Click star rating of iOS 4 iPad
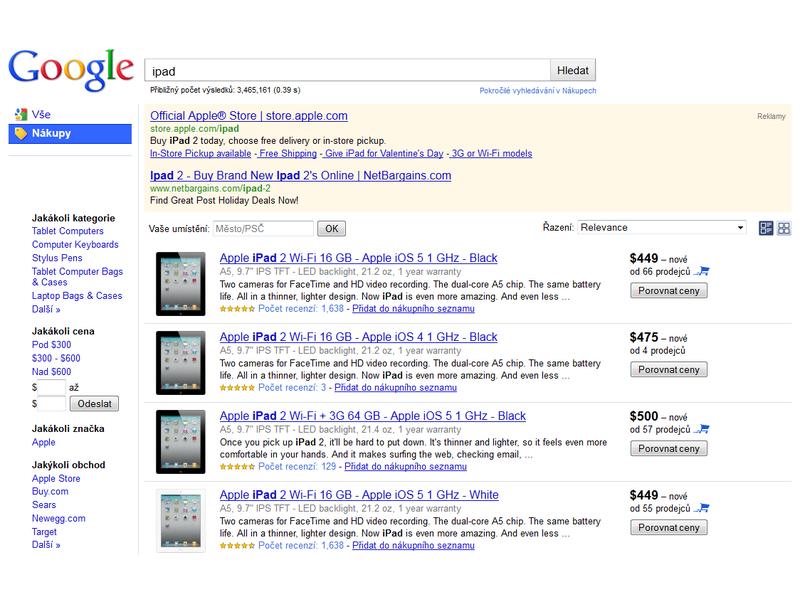This screenshot has height=600, width=800. coord(237,388)
